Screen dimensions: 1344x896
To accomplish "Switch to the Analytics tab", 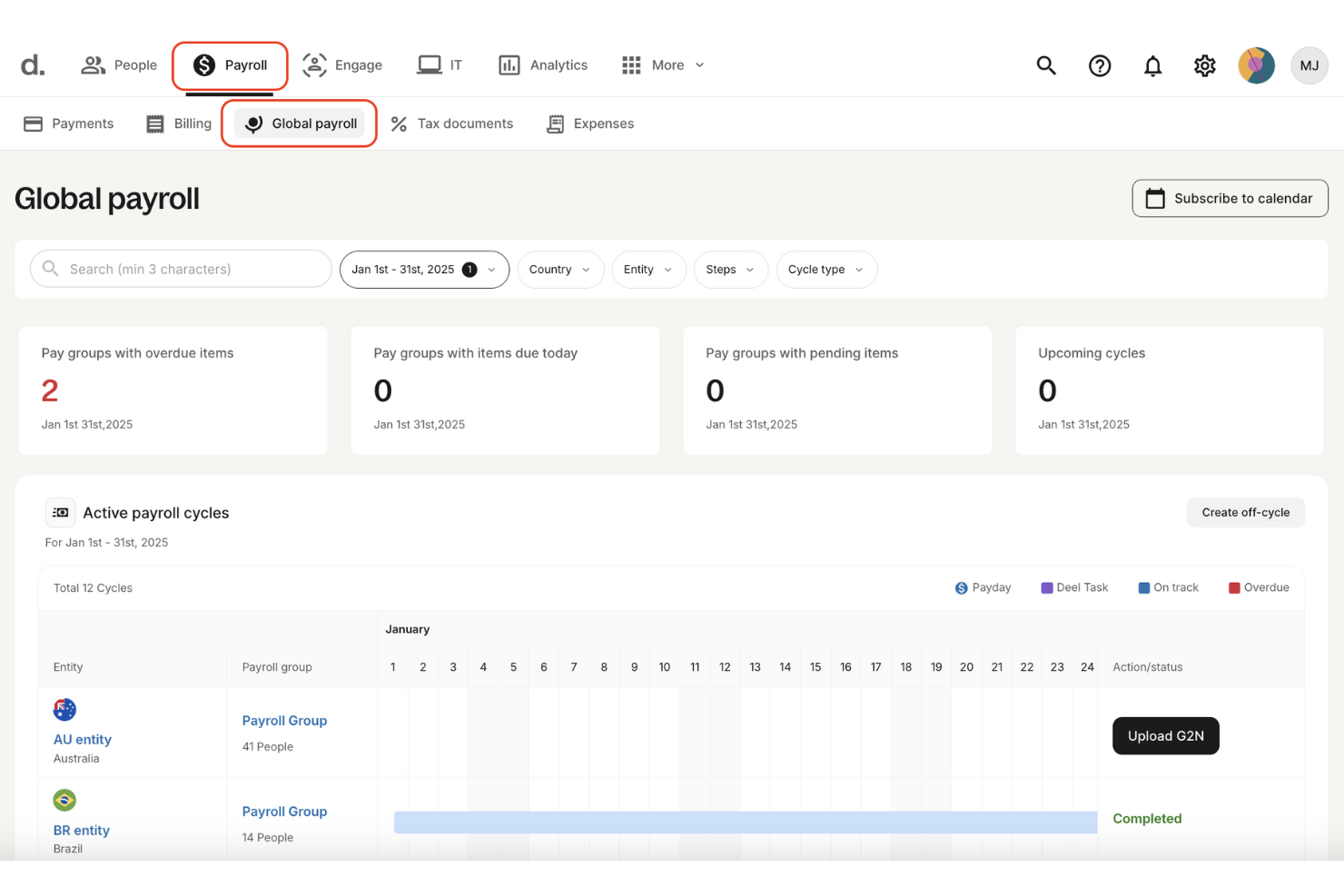I will click(x=543, y=64).
